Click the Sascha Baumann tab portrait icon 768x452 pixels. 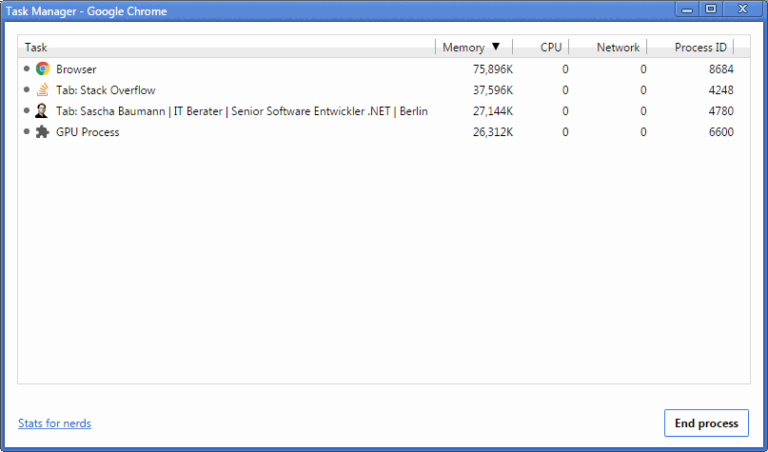click(42, 111)
